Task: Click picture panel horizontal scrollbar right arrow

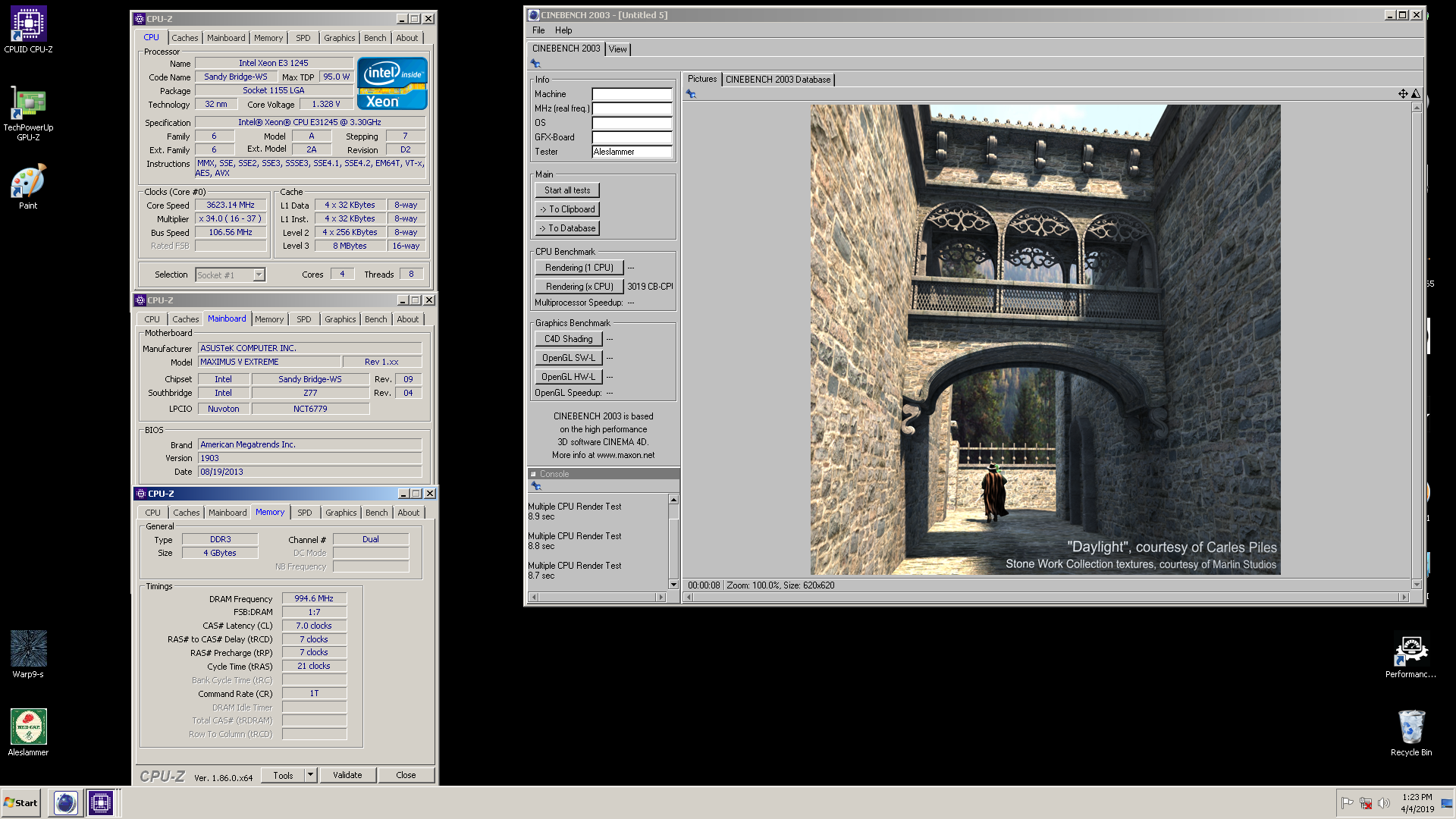Action: [x=1404, y=598]
